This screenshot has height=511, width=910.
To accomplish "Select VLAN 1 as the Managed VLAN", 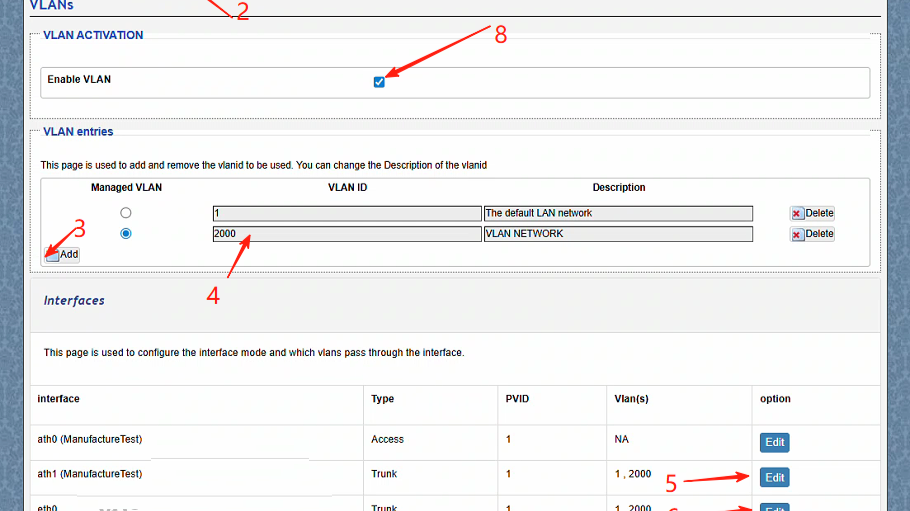I will (x=125, y=213).
